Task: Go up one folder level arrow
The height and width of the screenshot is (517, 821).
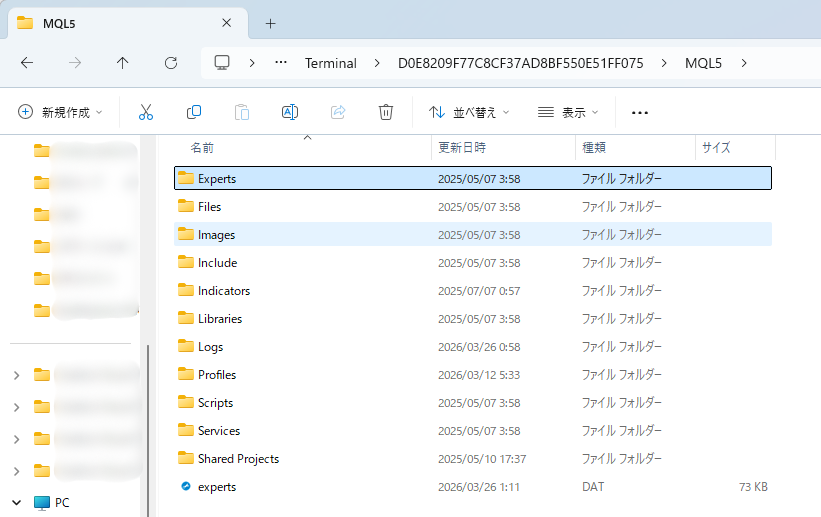Action: 123,63
